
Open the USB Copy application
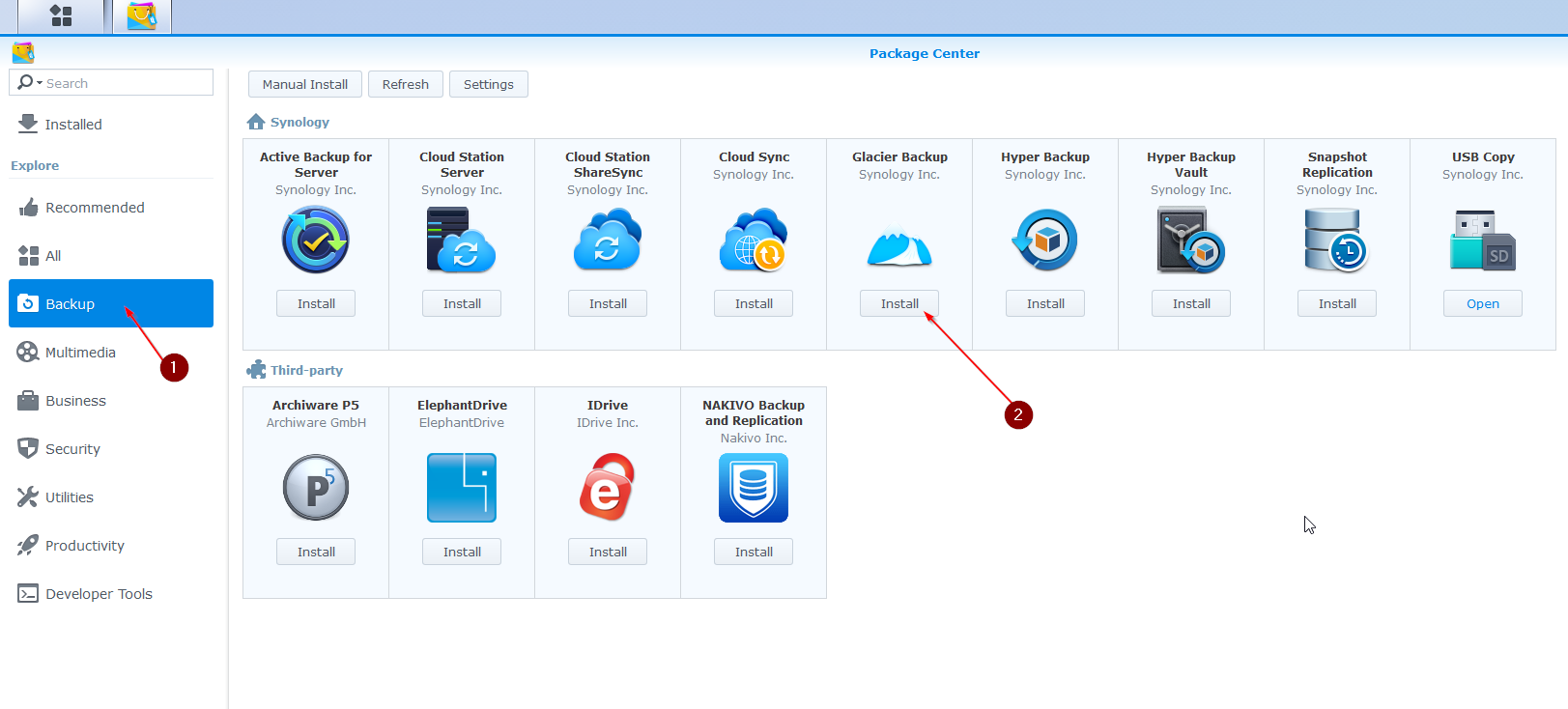tap(1483, 303)
